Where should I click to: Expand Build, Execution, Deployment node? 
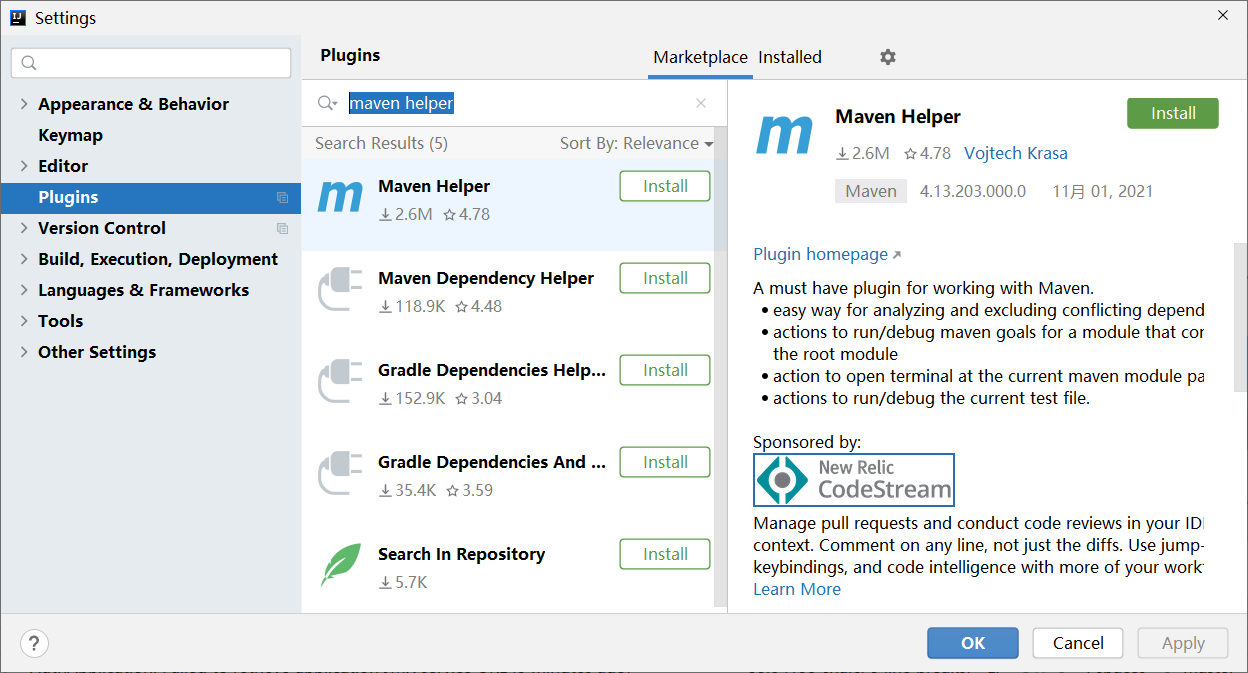click(24, 259)
